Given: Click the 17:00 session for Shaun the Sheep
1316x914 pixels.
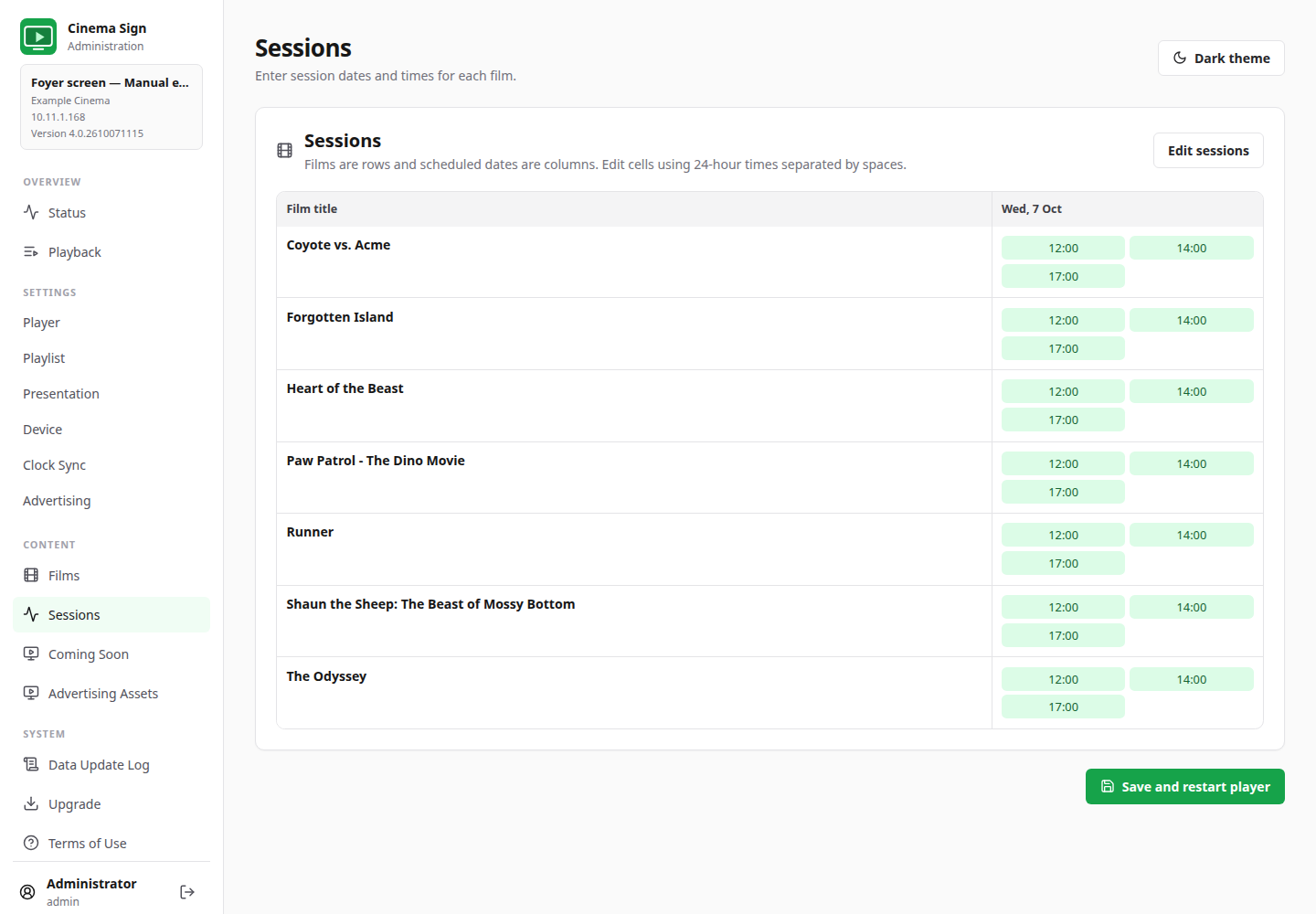Looking at the screenshot, I should click(1063, 635).
